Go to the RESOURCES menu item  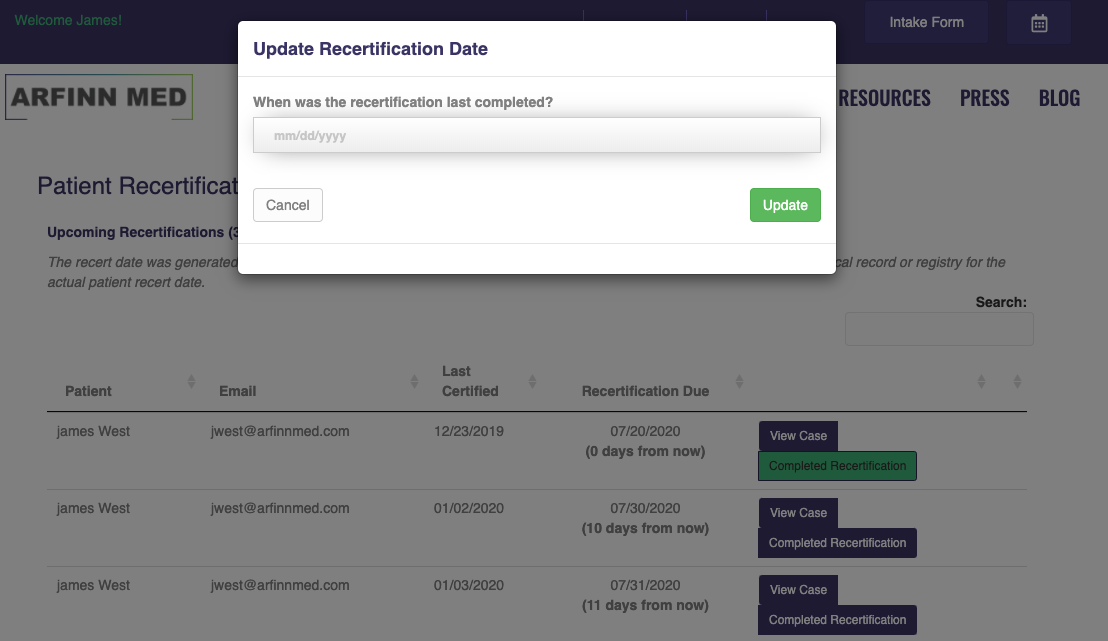pyautogui.click(x=884, y=98)
